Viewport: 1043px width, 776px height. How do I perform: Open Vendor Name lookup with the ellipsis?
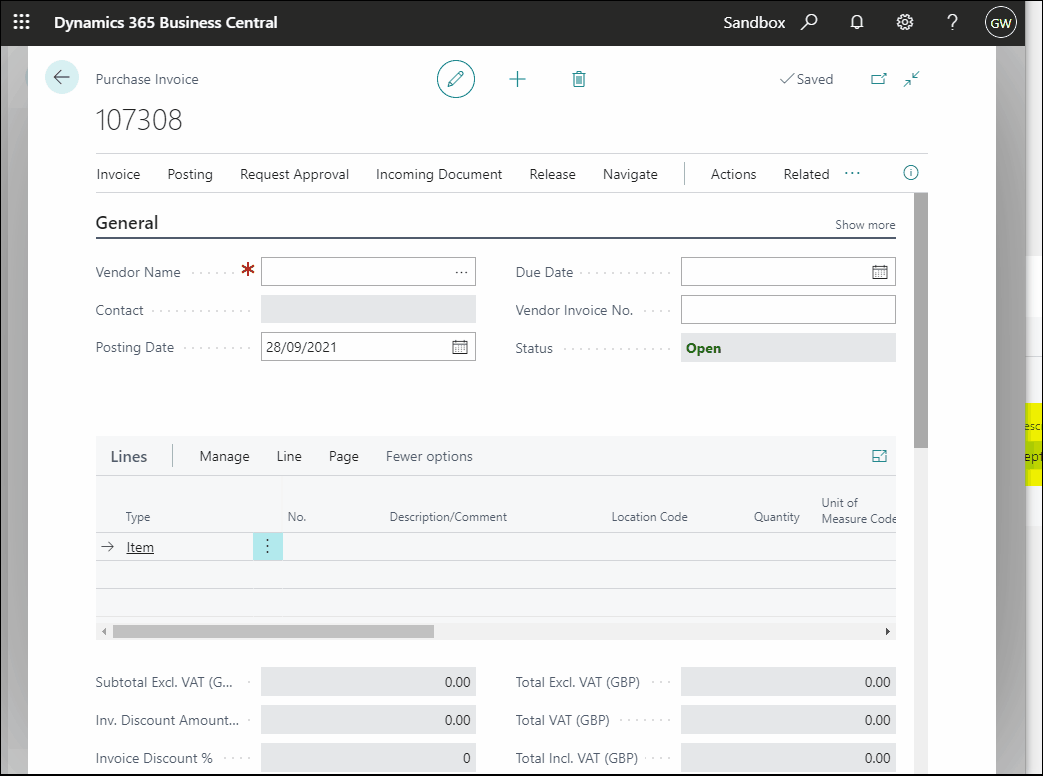click(x=461, y=271)
